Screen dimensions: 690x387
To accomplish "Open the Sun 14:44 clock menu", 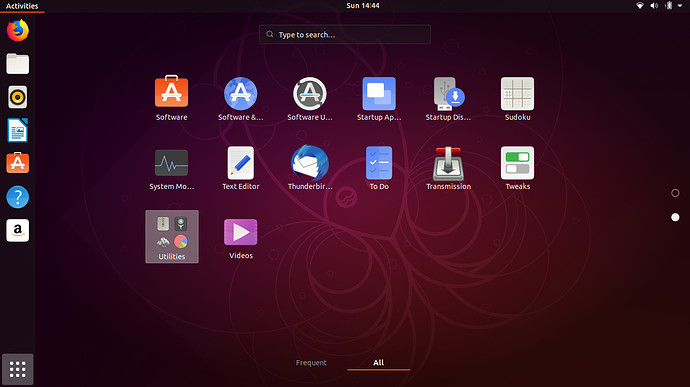I will [x=363, y=6].
